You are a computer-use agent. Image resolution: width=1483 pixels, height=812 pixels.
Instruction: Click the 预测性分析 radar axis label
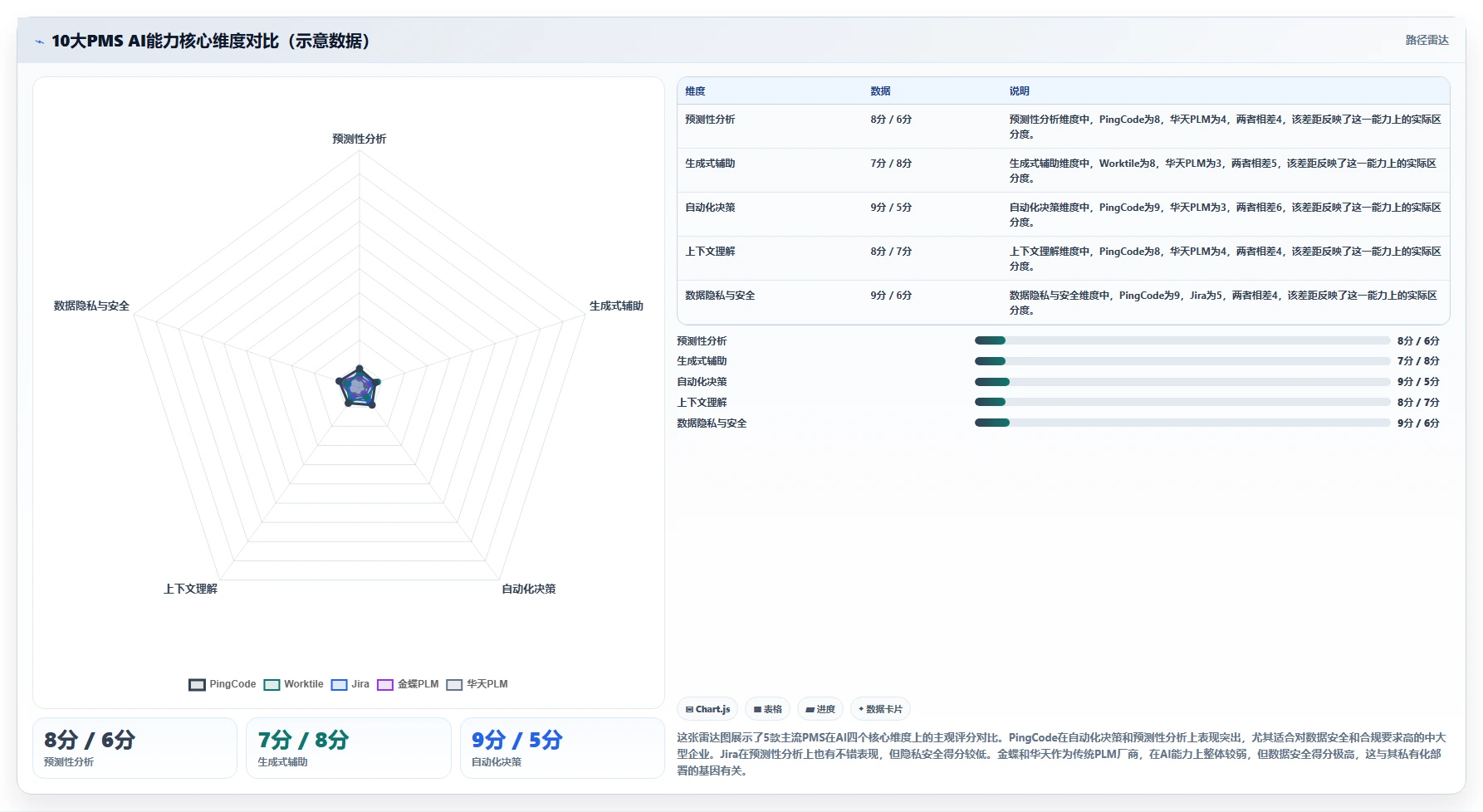(x=360, y=139)
